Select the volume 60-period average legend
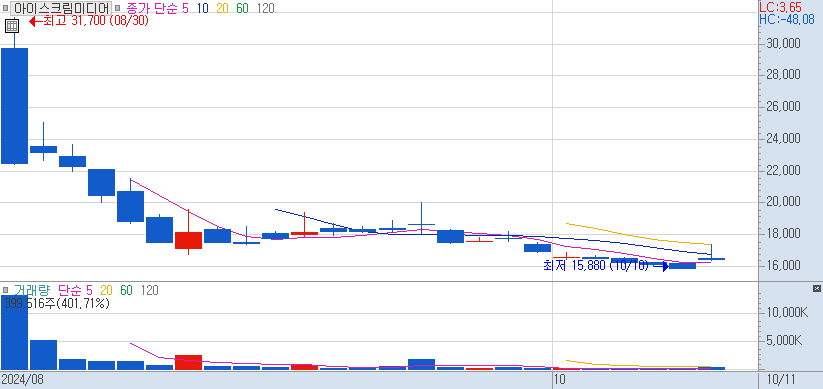The image size is (823, 389). [x=126, y=290]
